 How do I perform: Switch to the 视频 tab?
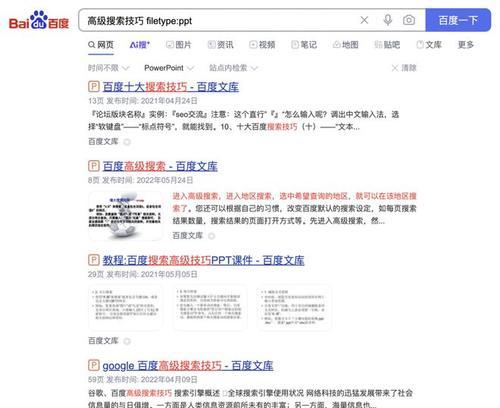[262, 45]
